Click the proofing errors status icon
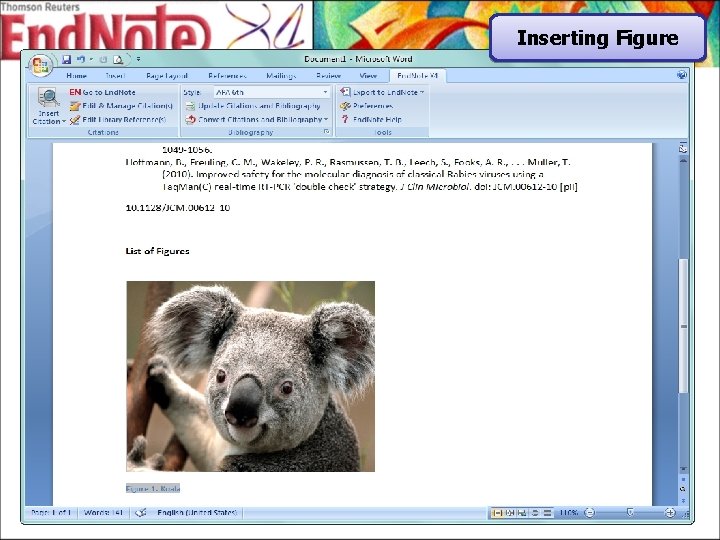The height and width of the screenshot is (540, 720). click(141, 512)
